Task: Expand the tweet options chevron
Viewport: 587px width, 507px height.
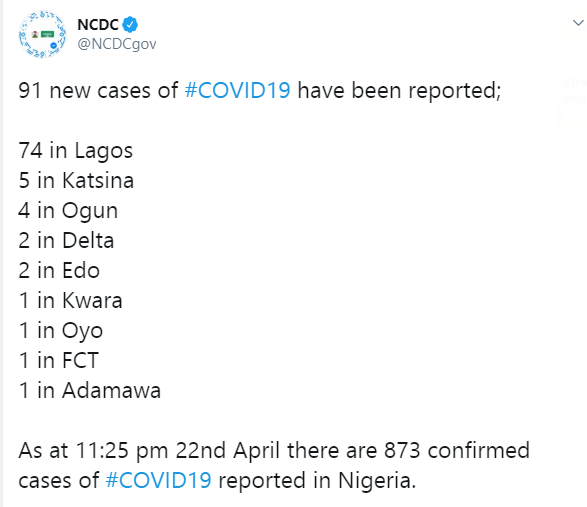Action: pos(578,23)
